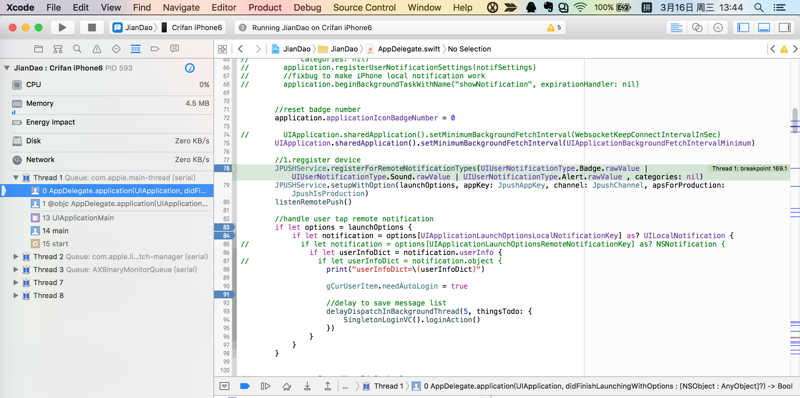Viewport: 800px width, 398px height.
Task: Open the Report navigator speech-bubble icon
Action: point(174,49)
